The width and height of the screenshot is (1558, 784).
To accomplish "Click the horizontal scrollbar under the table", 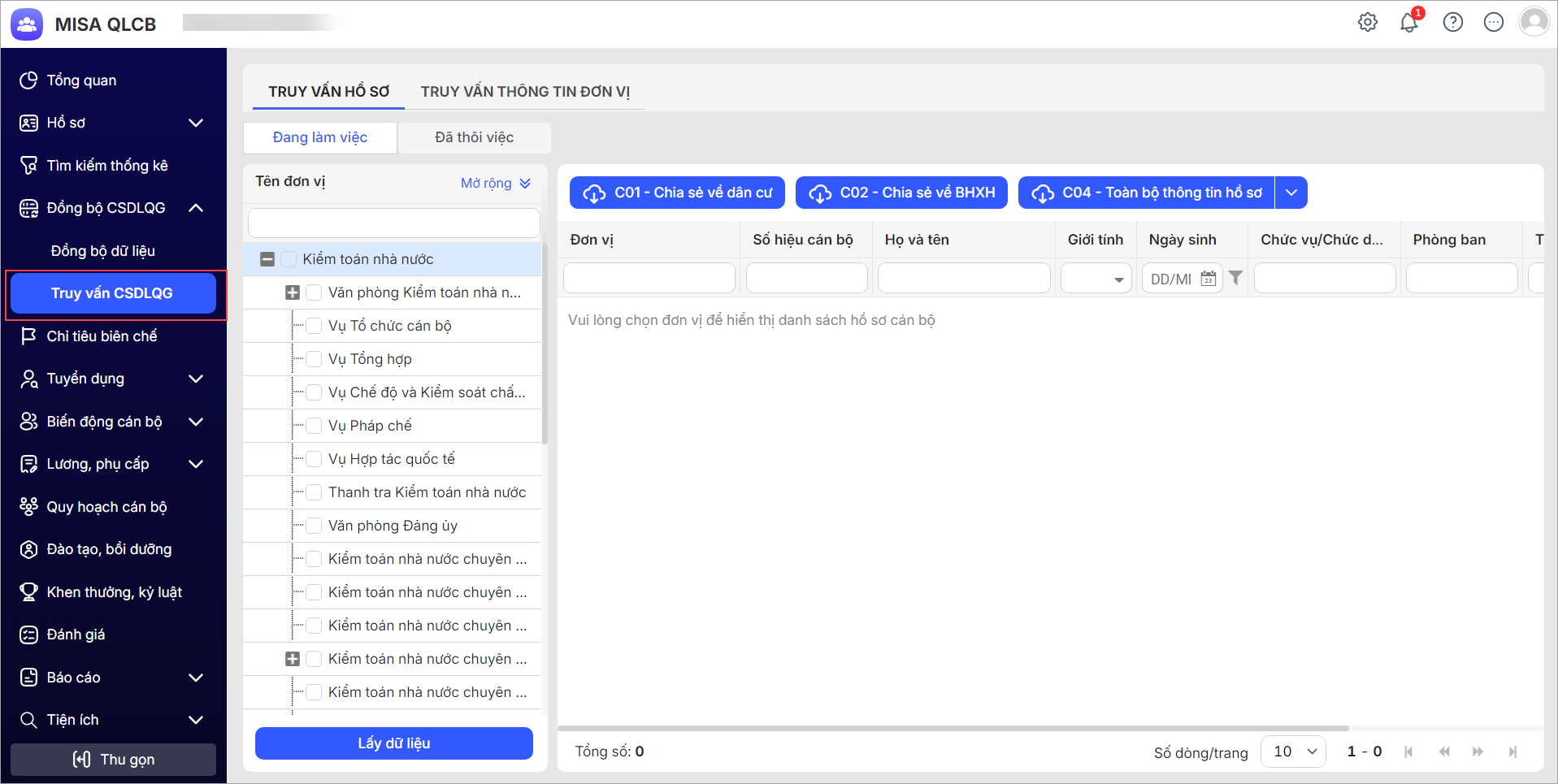I will pyautogui.click(x=953, y=728).
